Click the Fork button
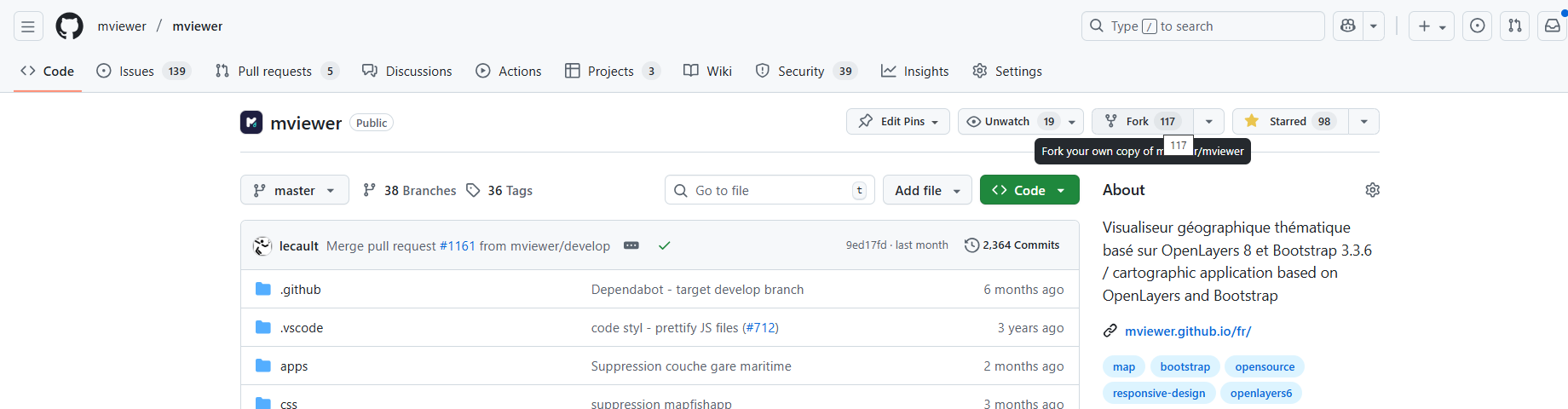This screenshot has width=1568, height=409. coord(1143,122)
